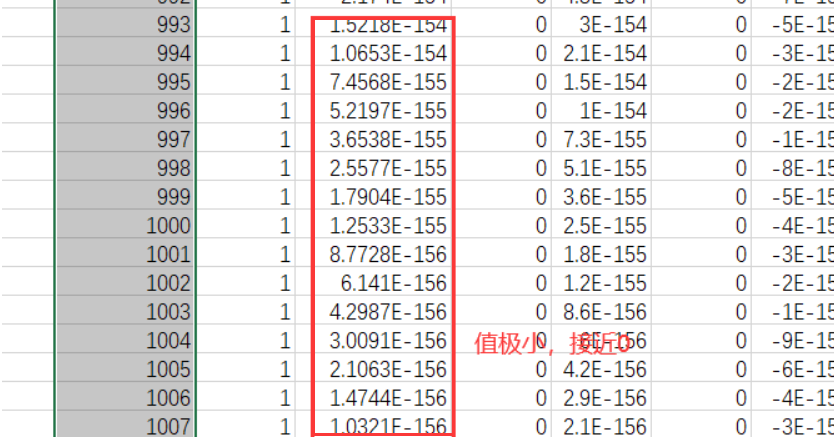Click the value 7.4568E-155
Viewport: 834px width, 437px height.
point(388,82)
